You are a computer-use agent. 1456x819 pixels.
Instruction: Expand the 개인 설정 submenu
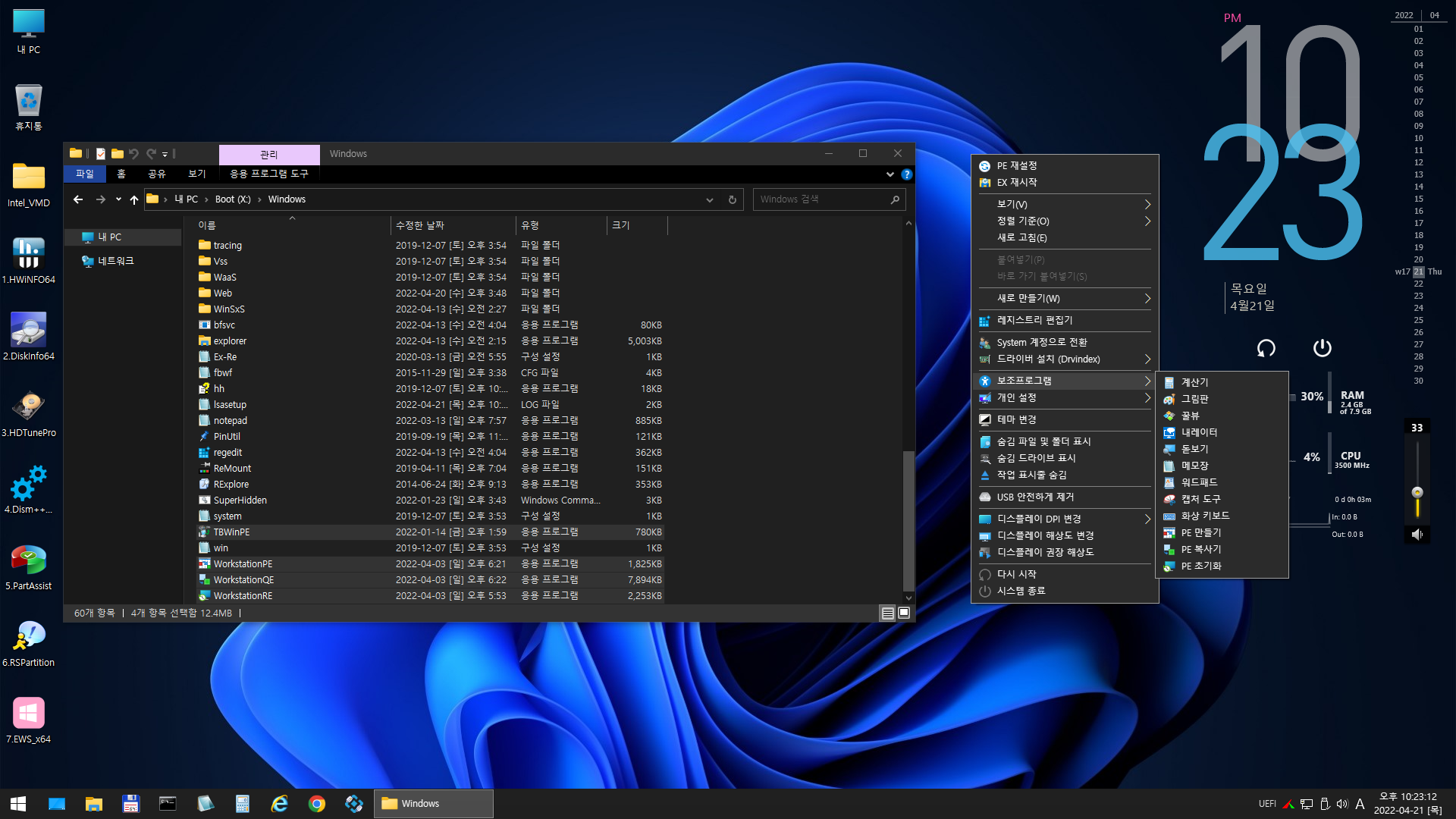(1065, 397)
